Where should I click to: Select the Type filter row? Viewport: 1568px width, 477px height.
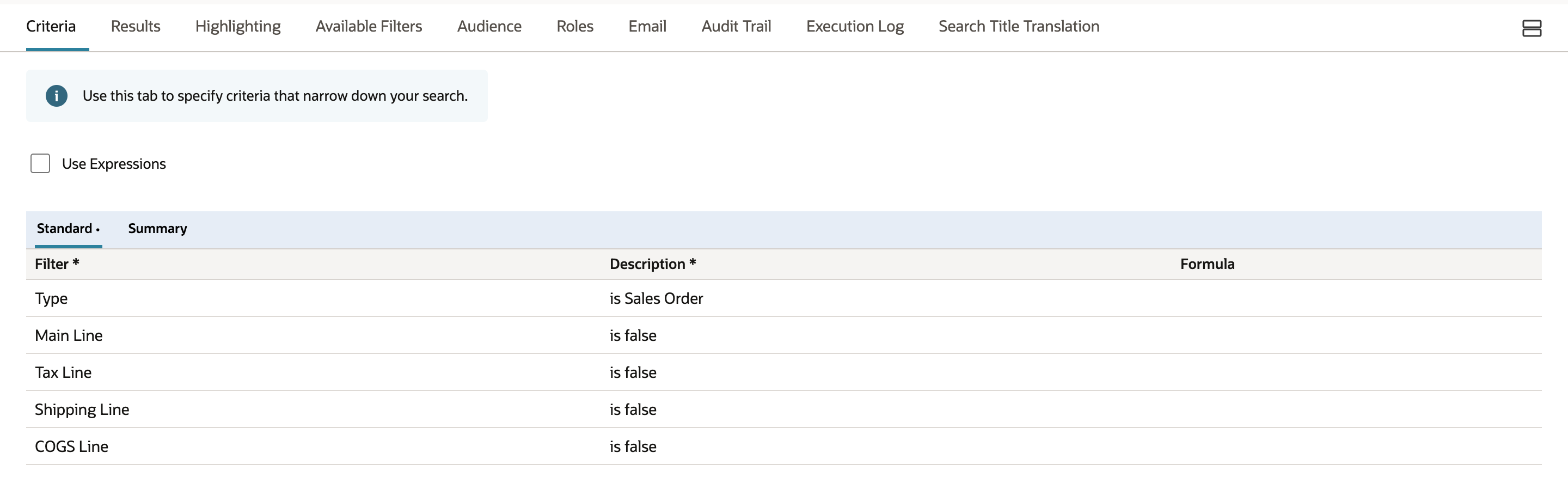pos(784,298)
